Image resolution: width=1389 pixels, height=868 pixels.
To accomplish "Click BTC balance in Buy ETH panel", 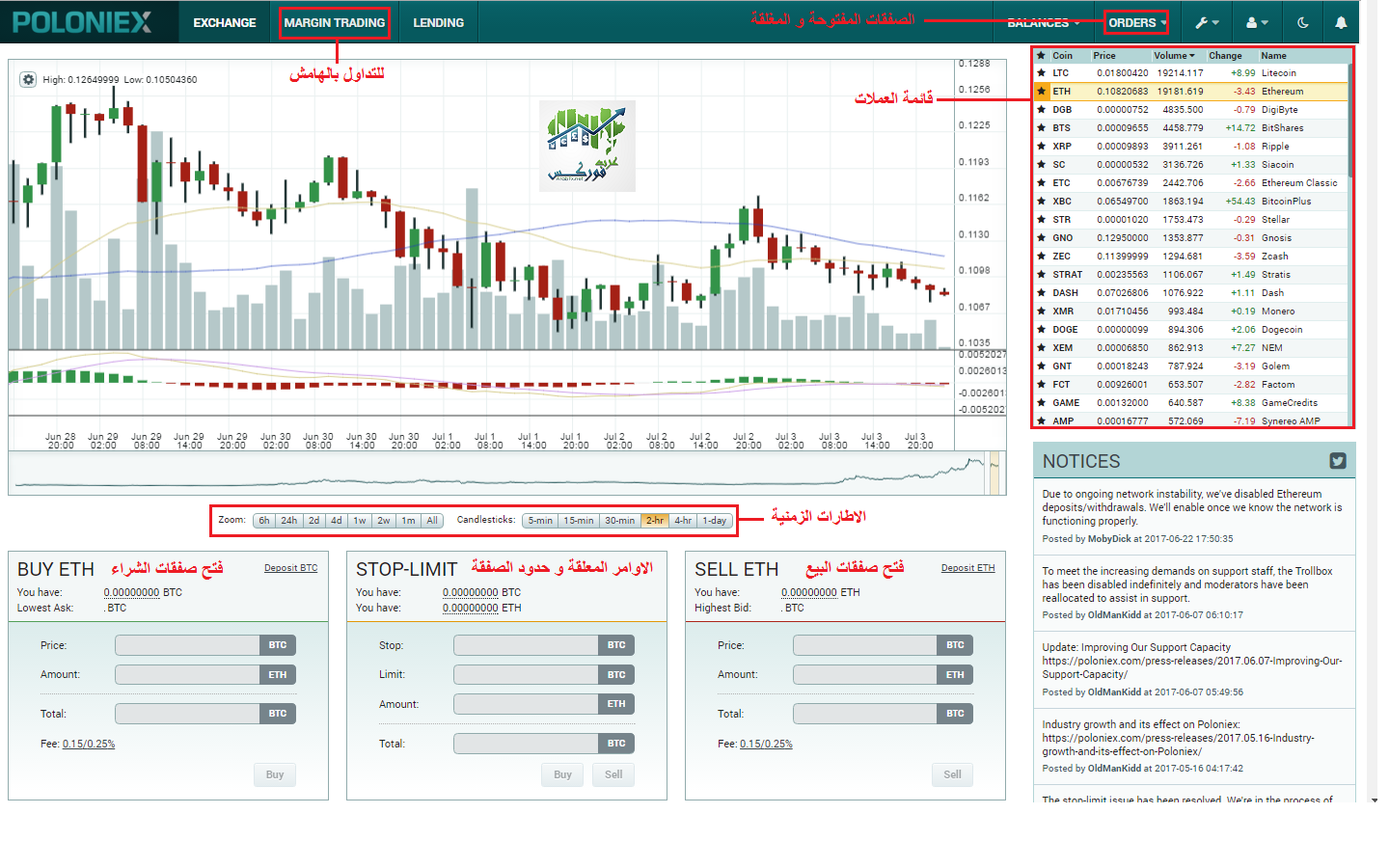I will [x=132, y=592].
